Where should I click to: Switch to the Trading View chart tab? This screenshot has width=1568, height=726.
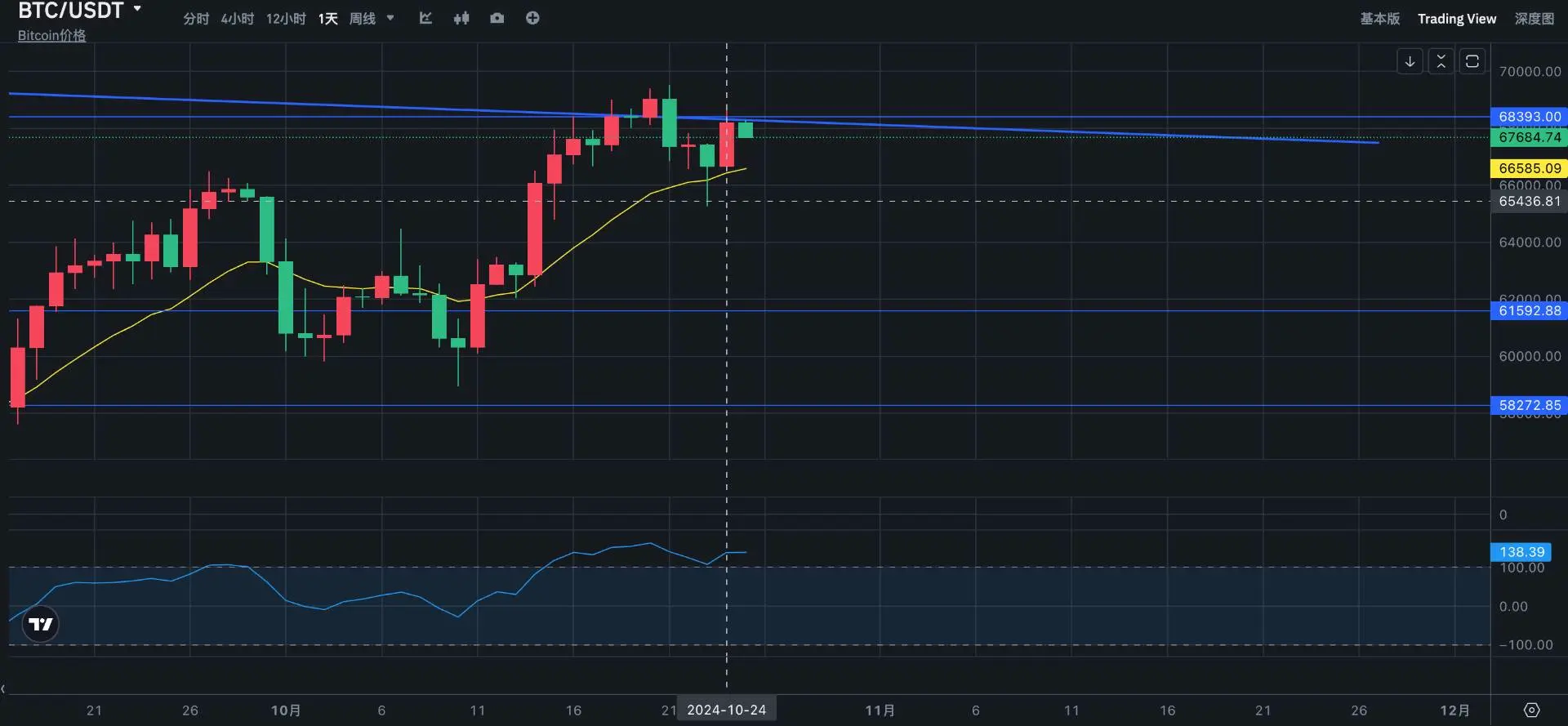[1457, 19]
